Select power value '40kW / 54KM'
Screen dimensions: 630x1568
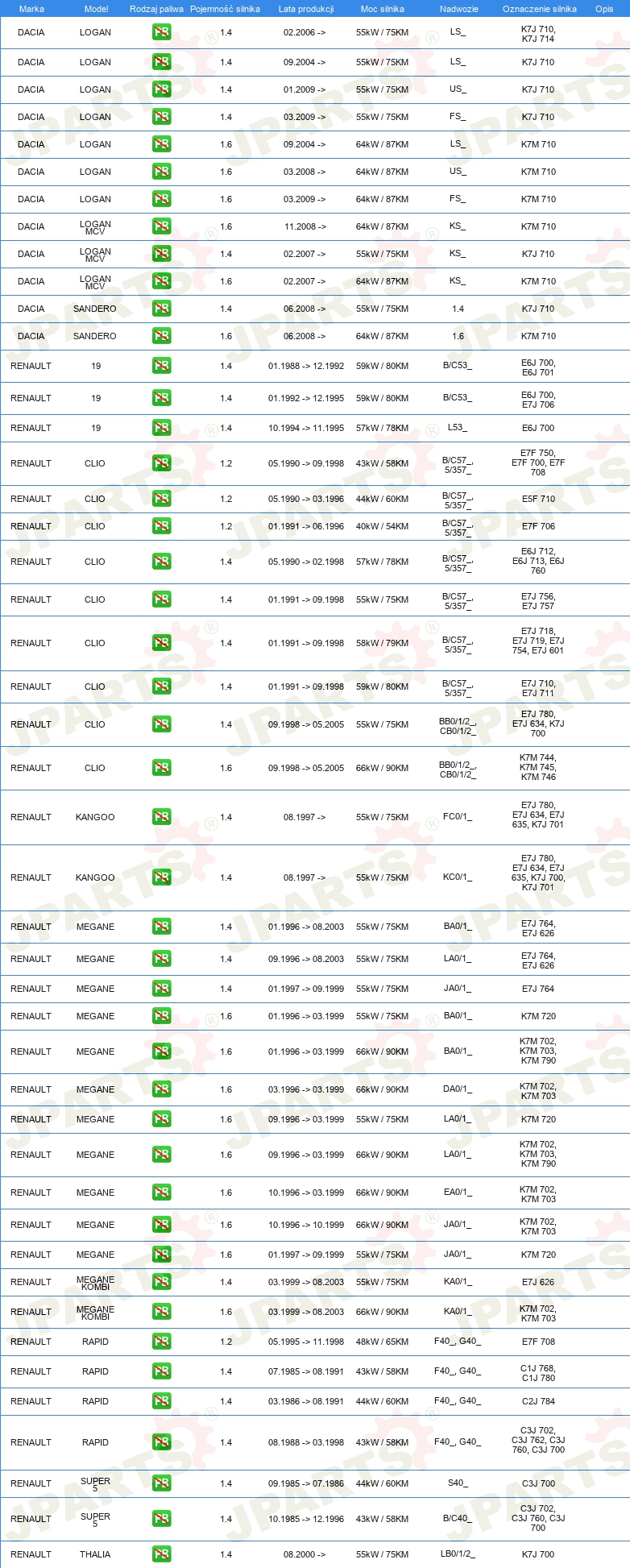pyautogui.click(x=383, y=526)
